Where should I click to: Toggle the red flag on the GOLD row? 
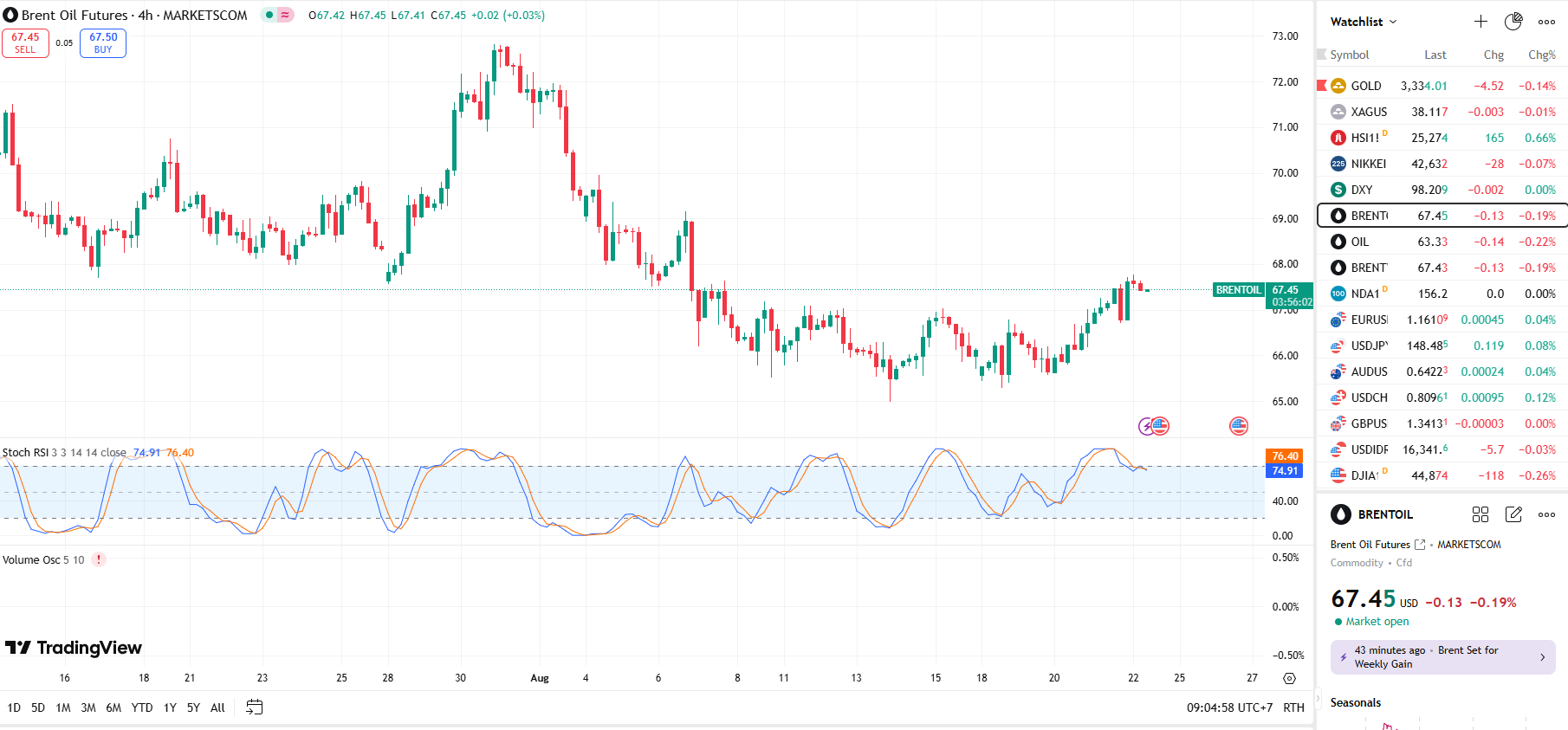pyautogui.click(x=1322, y=85)
